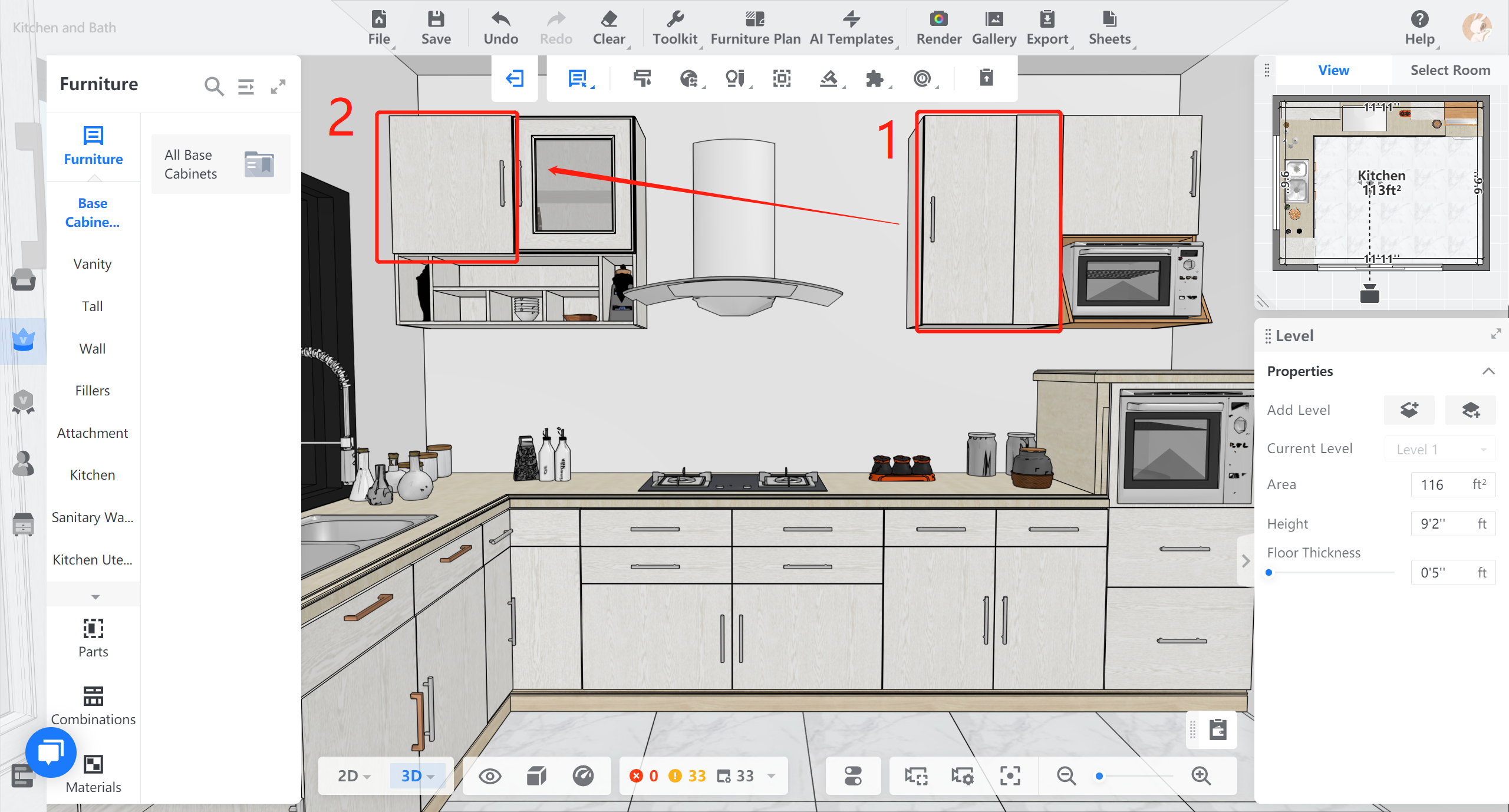
Task: Open the Combinations icon in sidebar
Action: 93,697
